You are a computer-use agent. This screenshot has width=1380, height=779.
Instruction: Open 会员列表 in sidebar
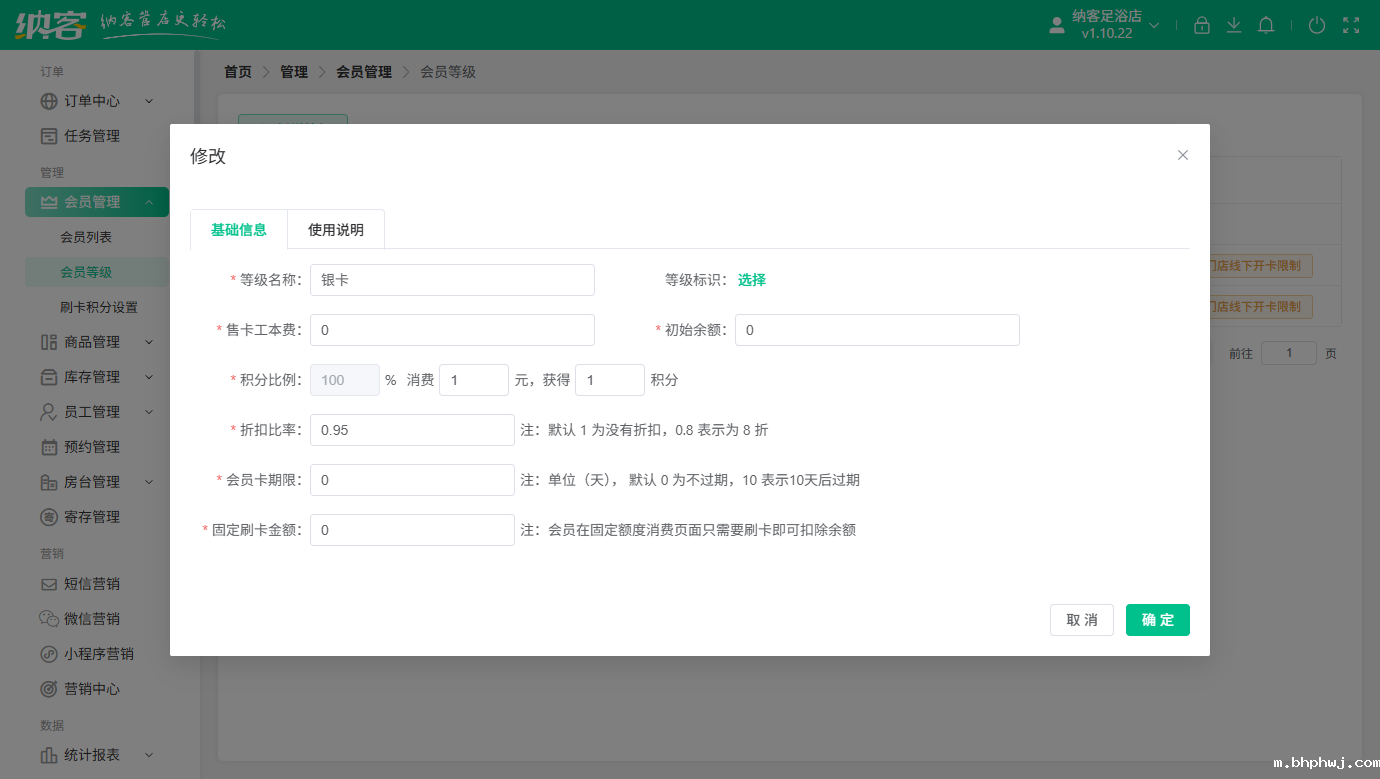click(x=86, y=237)
